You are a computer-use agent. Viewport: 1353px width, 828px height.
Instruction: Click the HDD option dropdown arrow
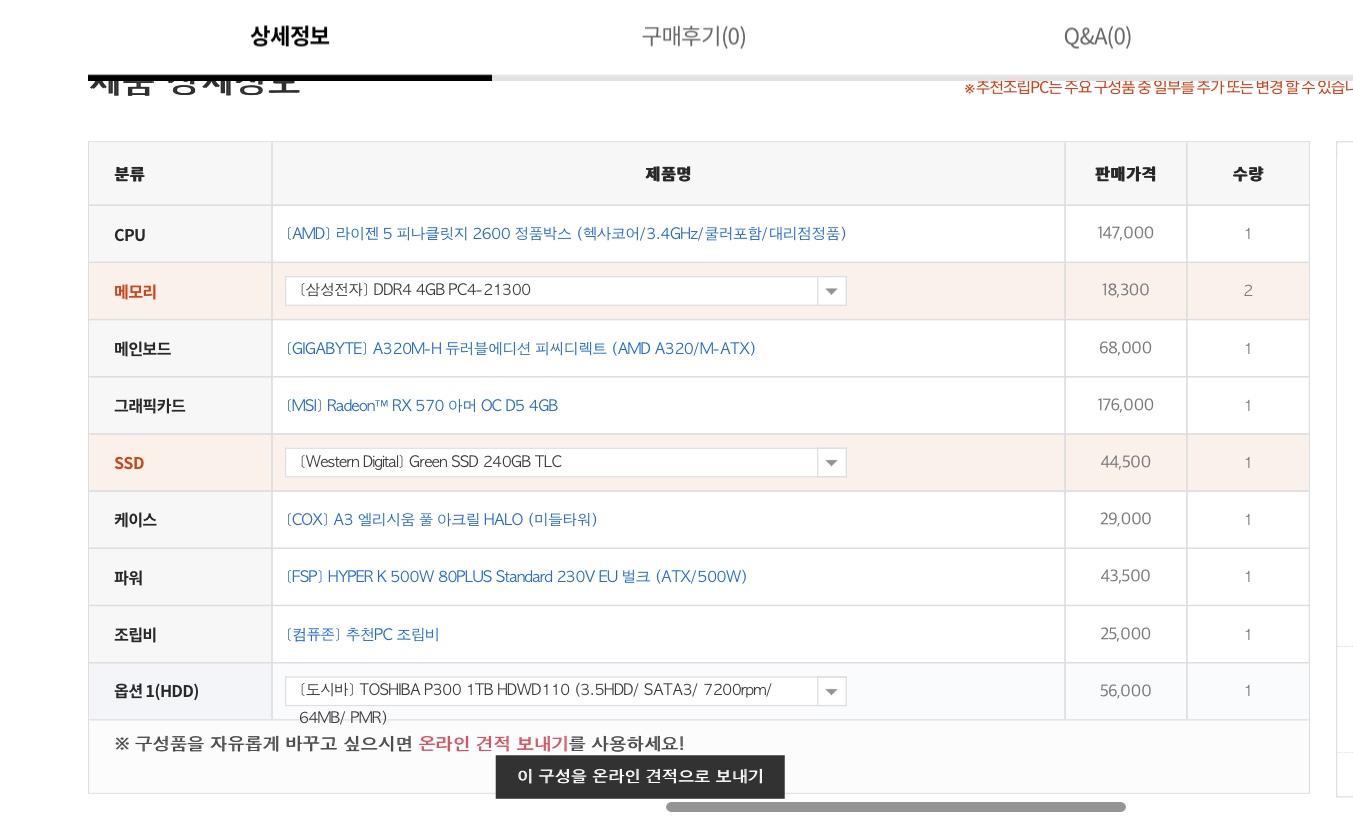coord(831,692)
